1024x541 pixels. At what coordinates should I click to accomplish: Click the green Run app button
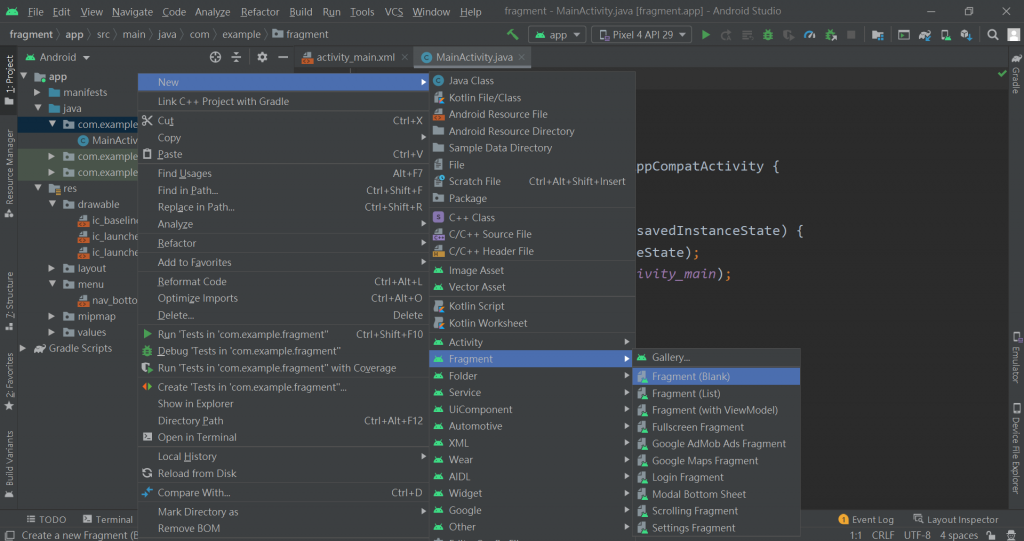pos(706,34)
